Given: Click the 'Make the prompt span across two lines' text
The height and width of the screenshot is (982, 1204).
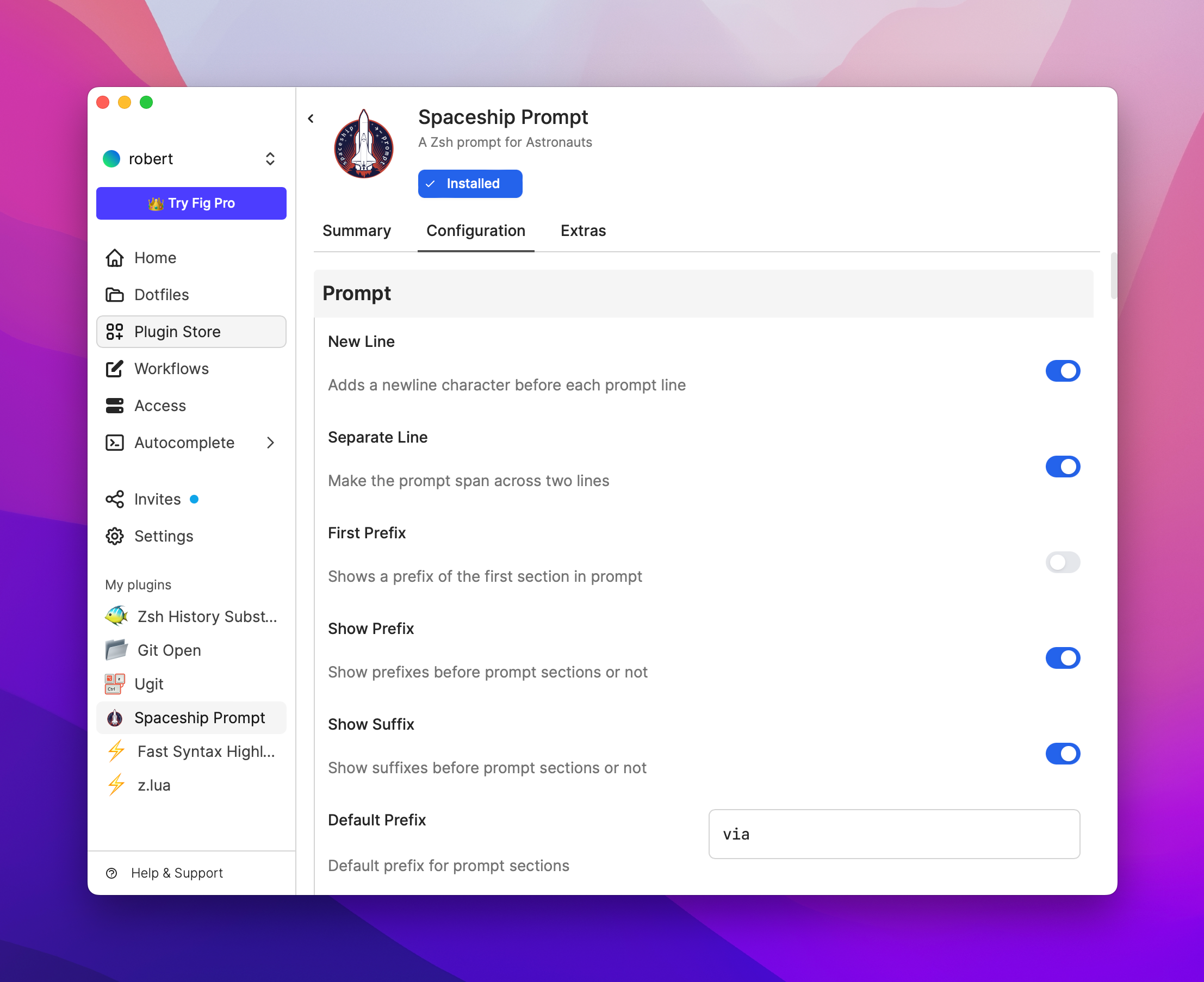Looking at the screenshot, I should coord(468,480).
